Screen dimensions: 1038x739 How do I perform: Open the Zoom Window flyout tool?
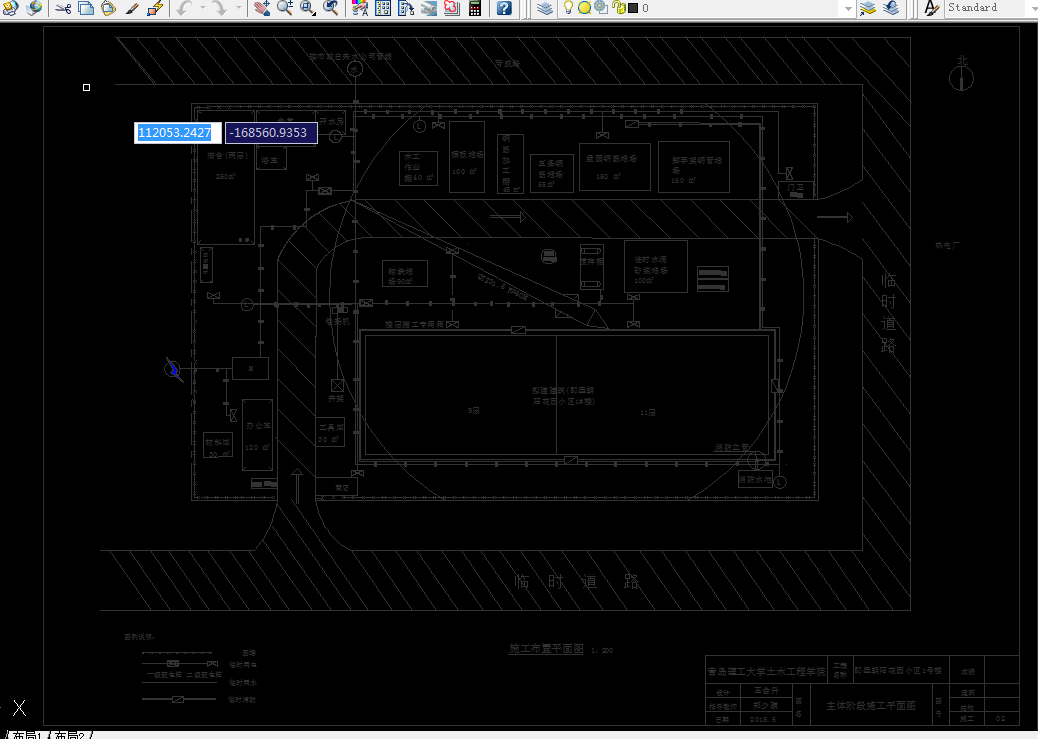click(x=308, y=8)
